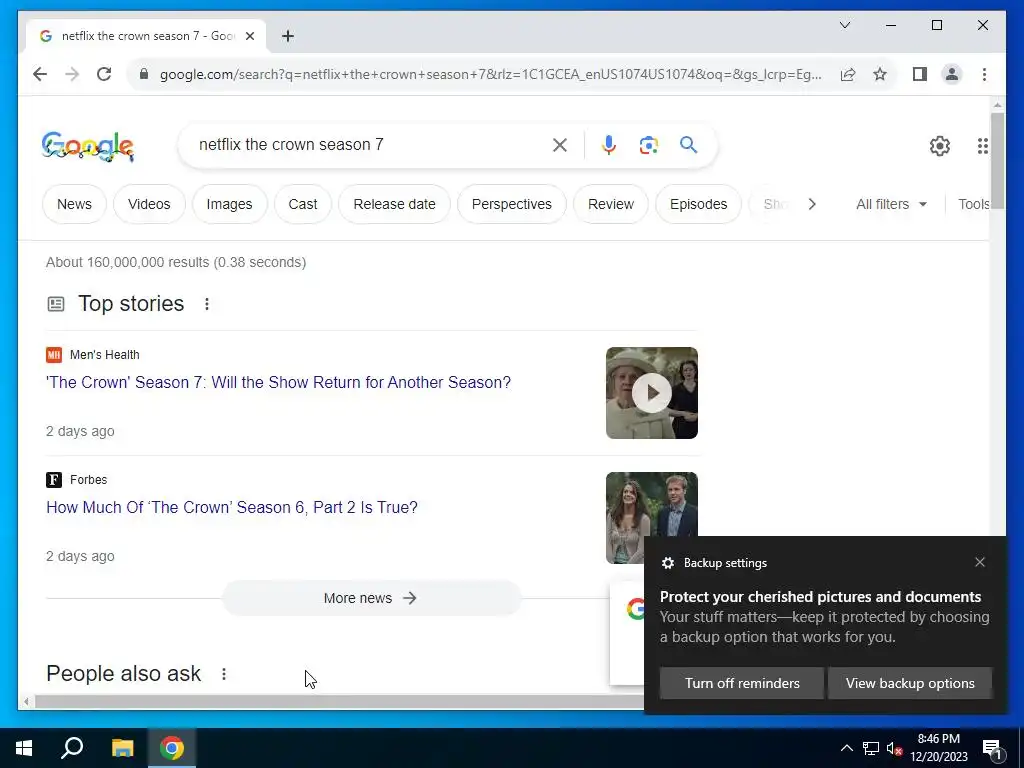Submit search with magnifier icon
This screenshot has width=1024, height=768.
point(688,145)
